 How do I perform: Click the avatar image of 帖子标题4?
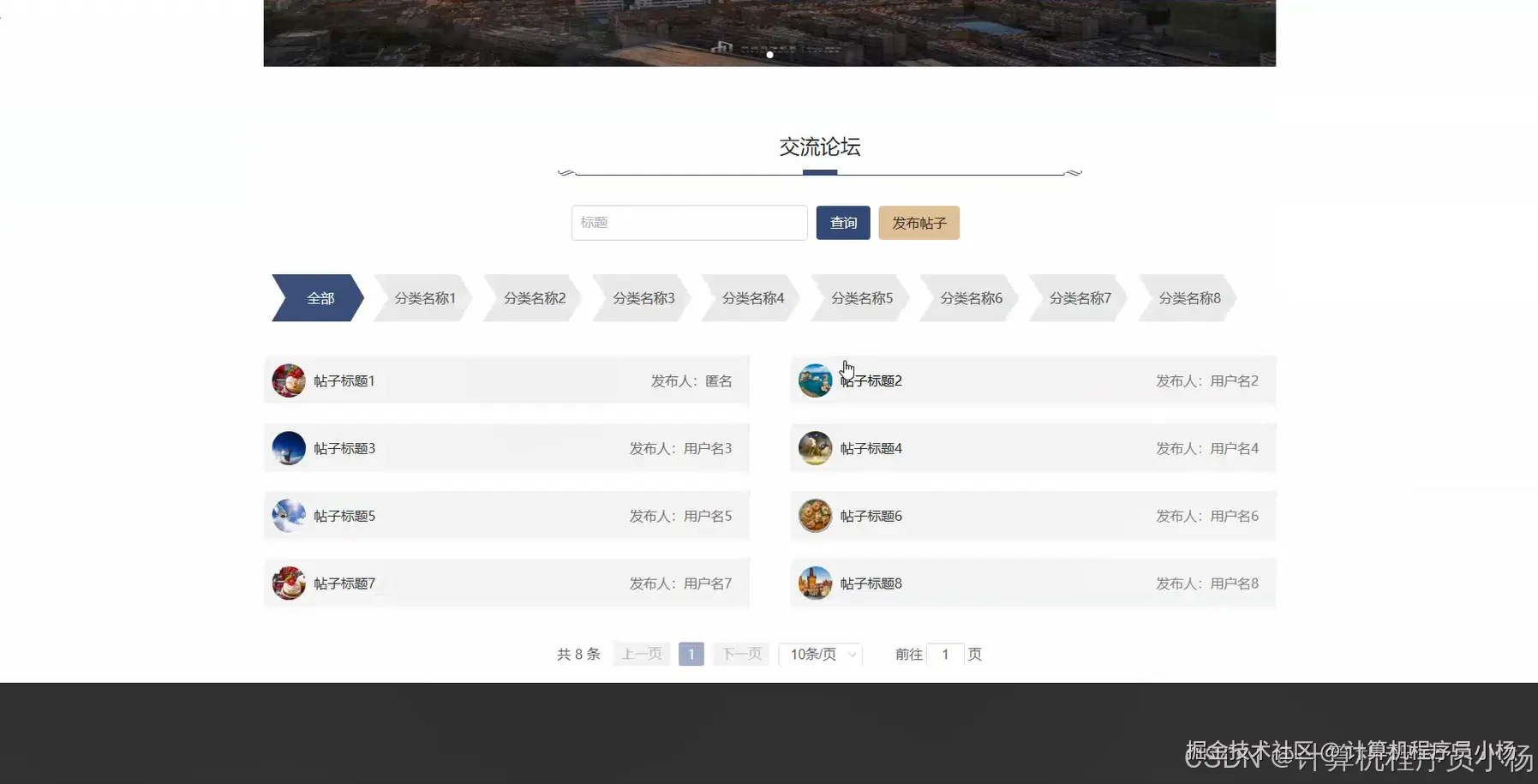(x=815, y=447)
